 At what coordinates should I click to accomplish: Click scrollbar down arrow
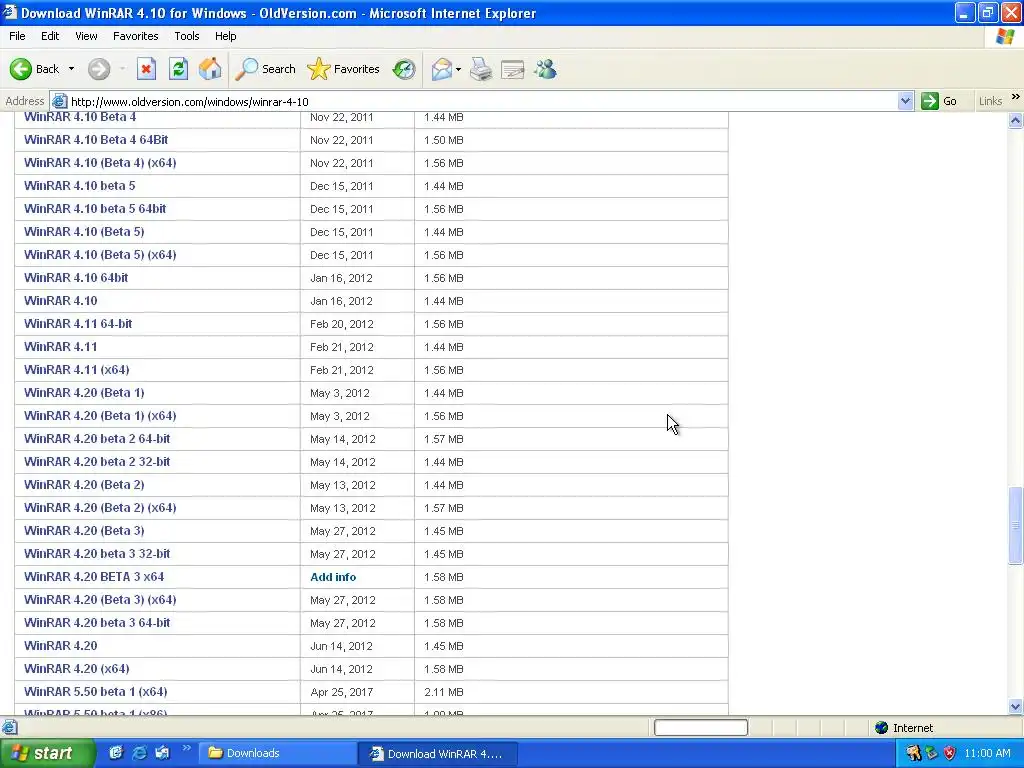(1016, 706)
